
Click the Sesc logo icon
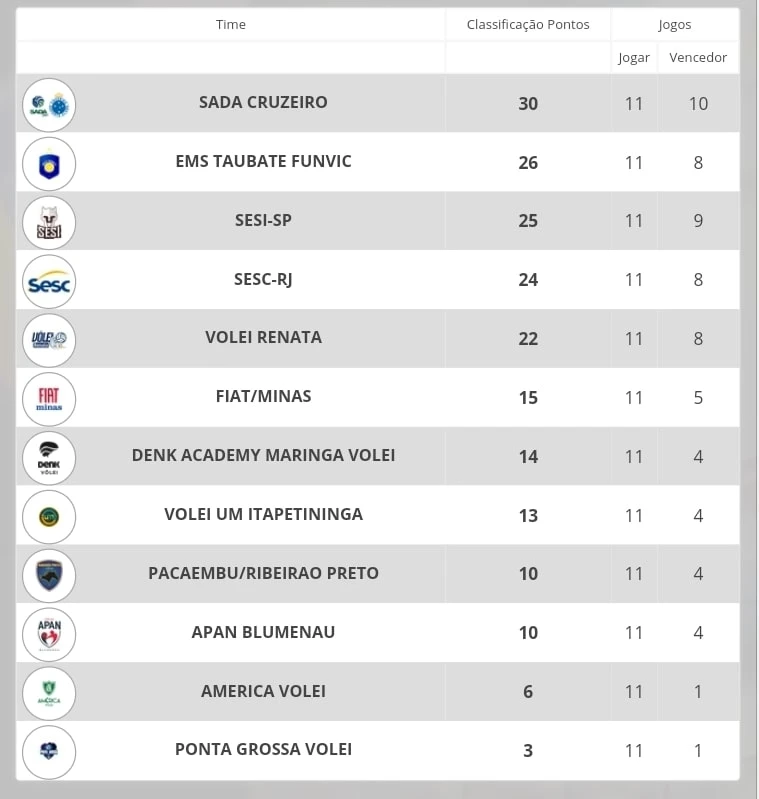pyautogui.click(x=49, y=282)
